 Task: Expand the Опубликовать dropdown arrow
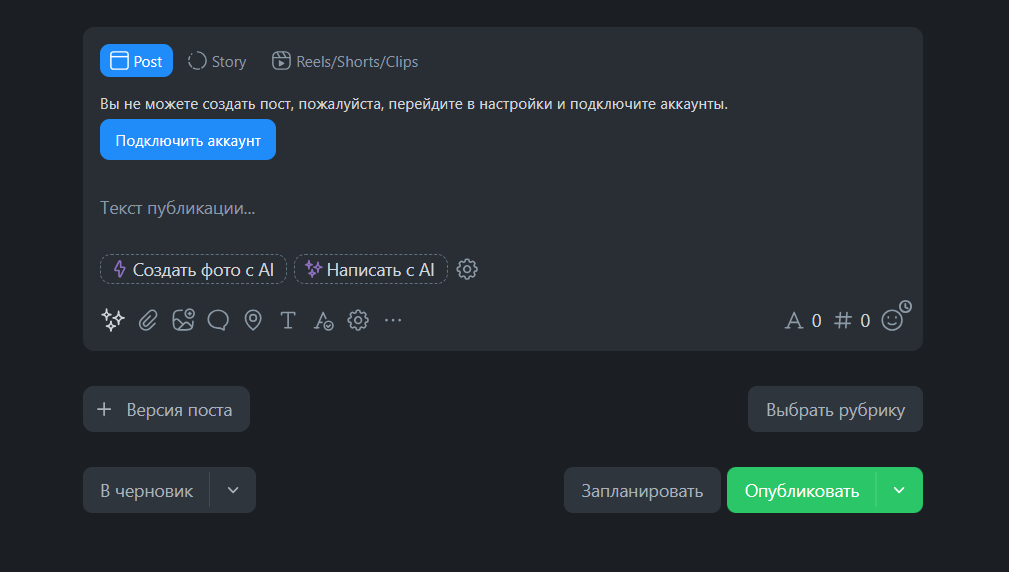[899, 490]
